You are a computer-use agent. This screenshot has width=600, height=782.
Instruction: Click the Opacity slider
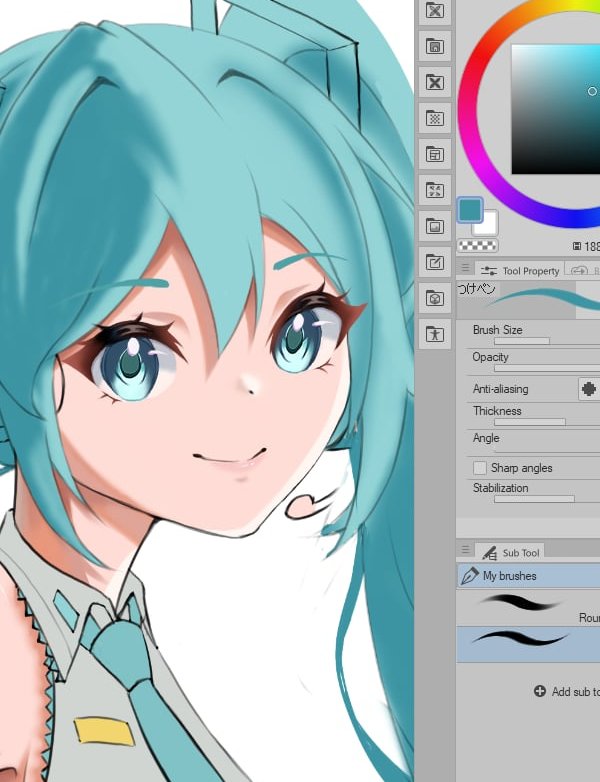coord(547,368)
